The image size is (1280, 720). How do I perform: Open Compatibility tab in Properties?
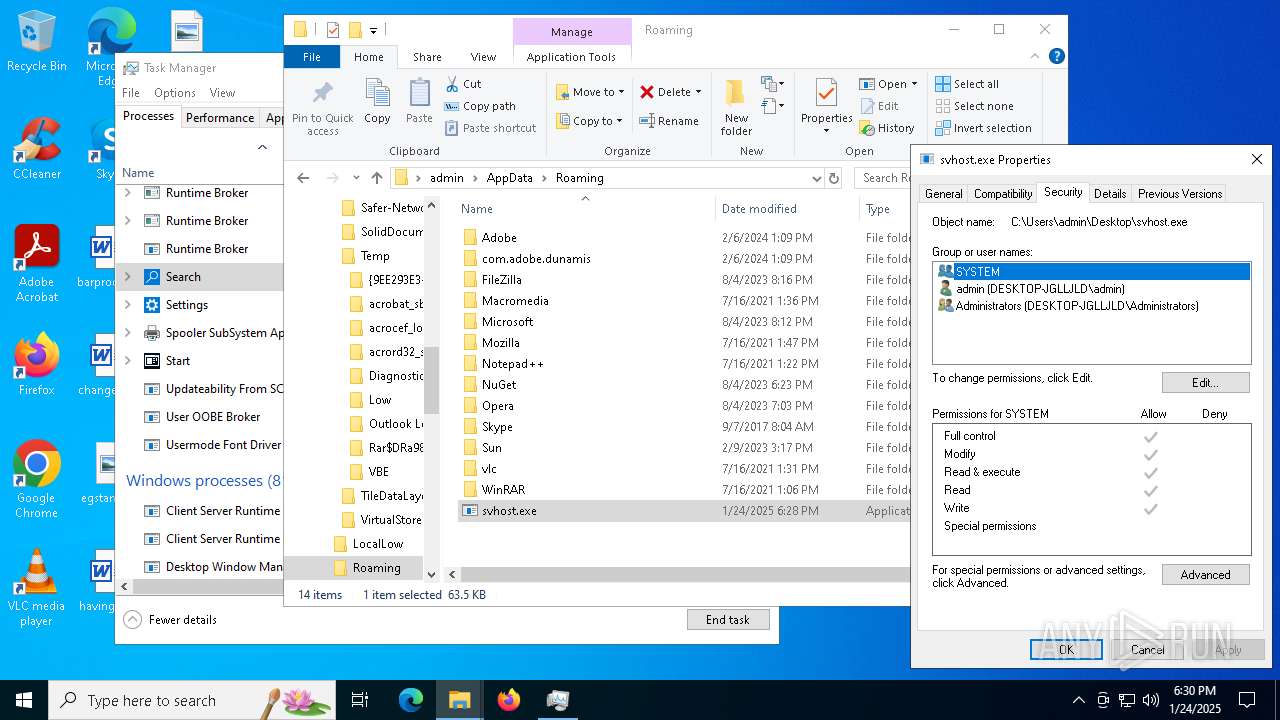[1003, 194]
